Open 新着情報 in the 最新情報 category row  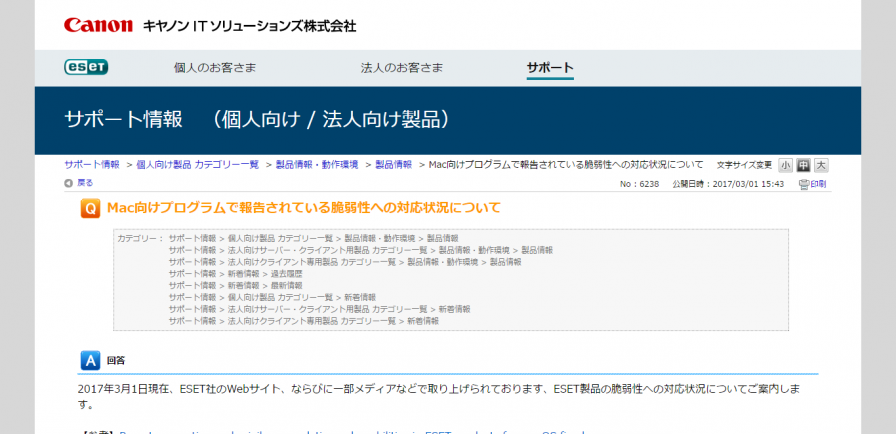click(243, 286)
